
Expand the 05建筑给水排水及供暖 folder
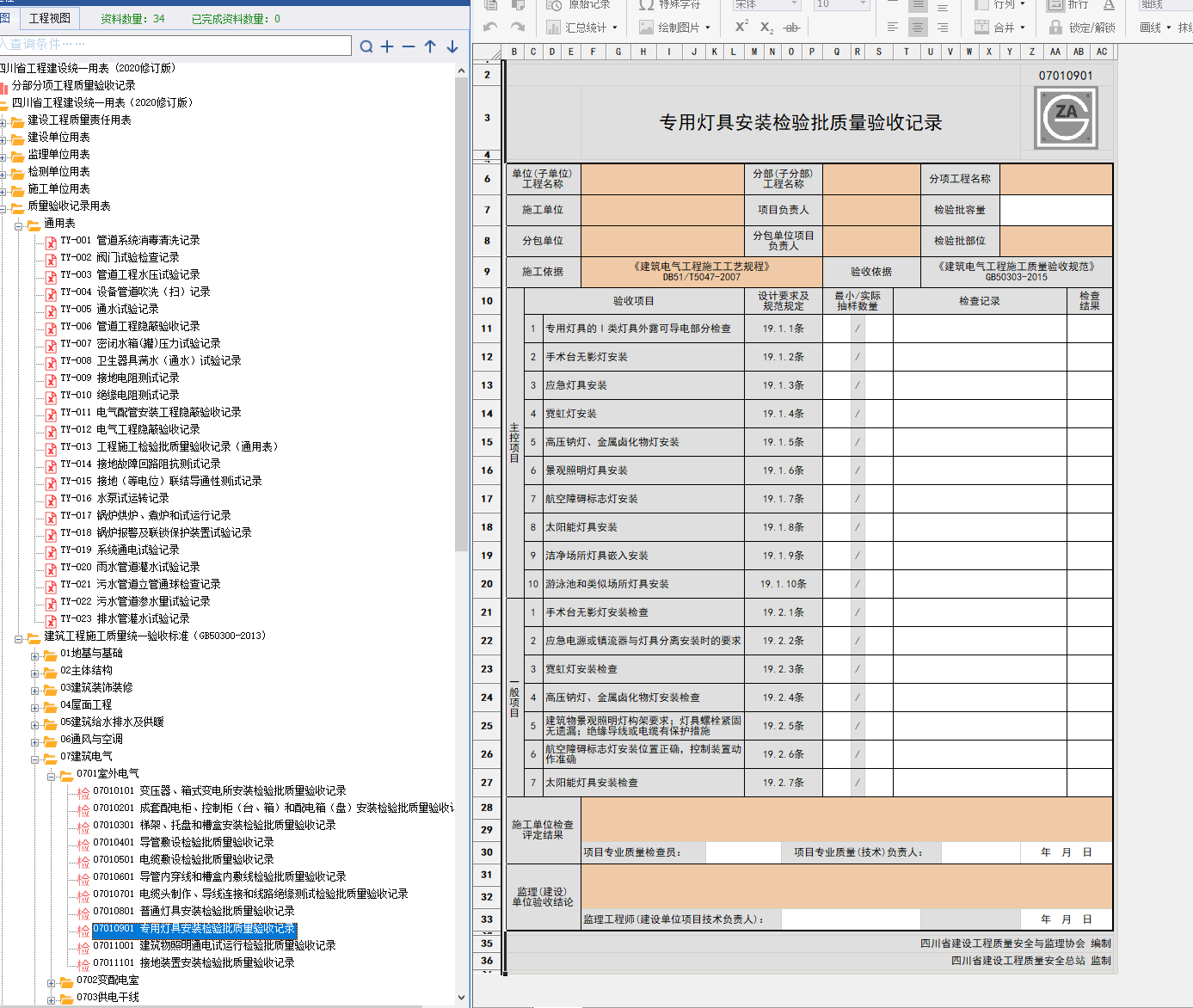35,724
